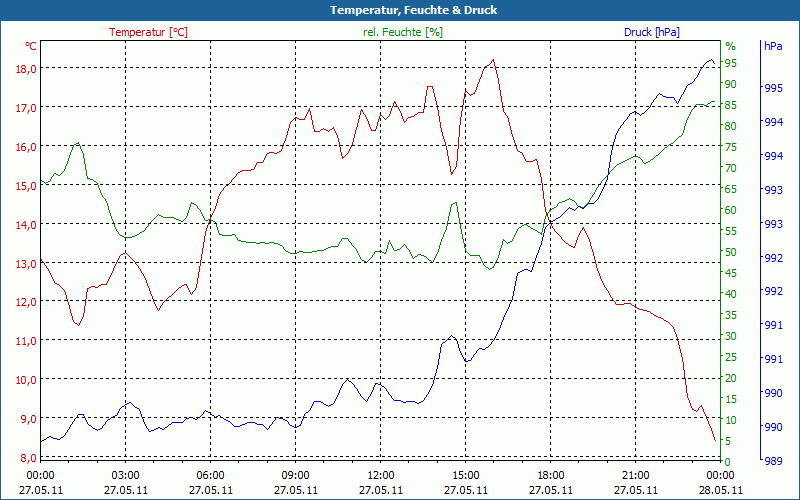Click the '13,0' temperature axis value

coord(26,264)
